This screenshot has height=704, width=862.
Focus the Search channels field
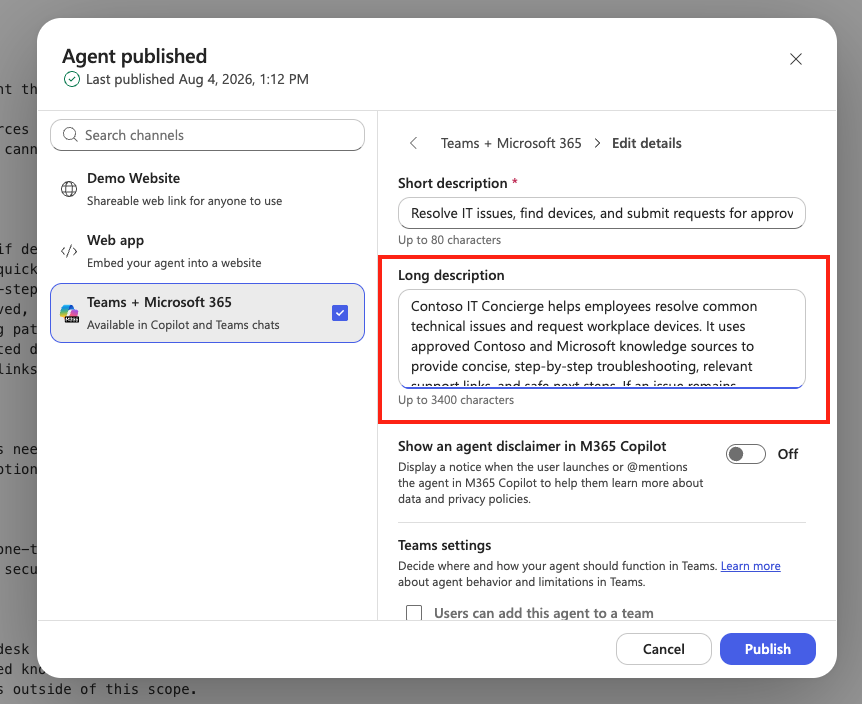[207, 135]
